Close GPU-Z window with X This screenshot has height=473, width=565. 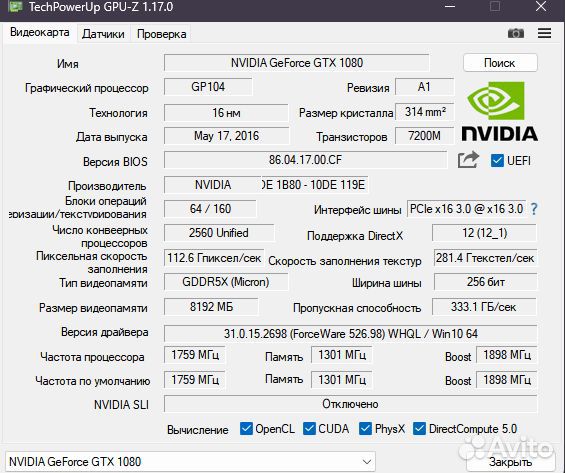pos(541,6)
